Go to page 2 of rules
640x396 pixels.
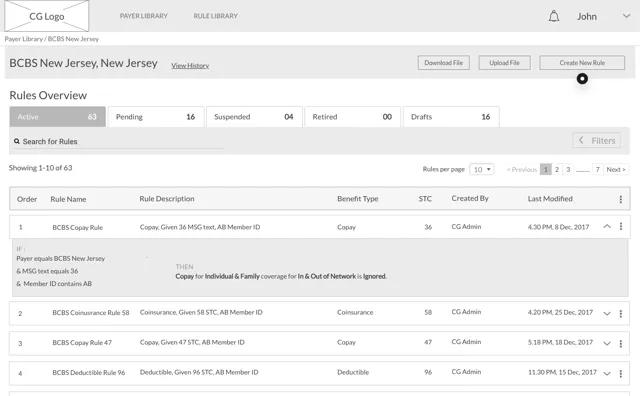coord(557,169)
